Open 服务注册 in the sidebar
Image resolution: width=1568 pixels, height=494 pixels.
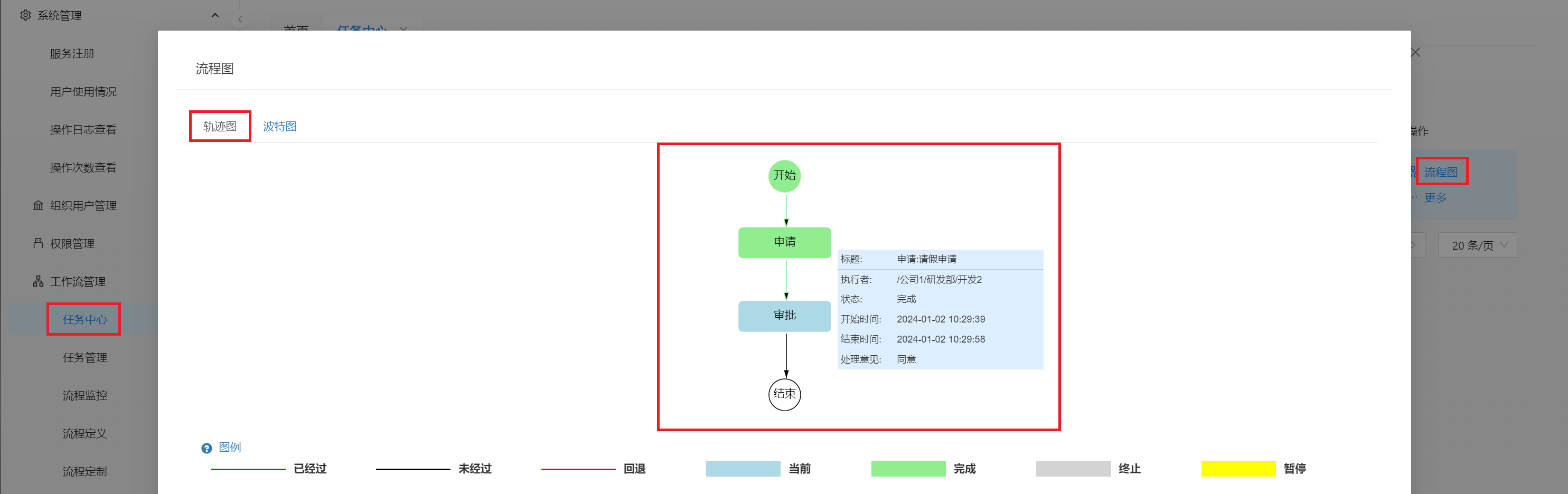pyautogui.click(x=72, y=53)
